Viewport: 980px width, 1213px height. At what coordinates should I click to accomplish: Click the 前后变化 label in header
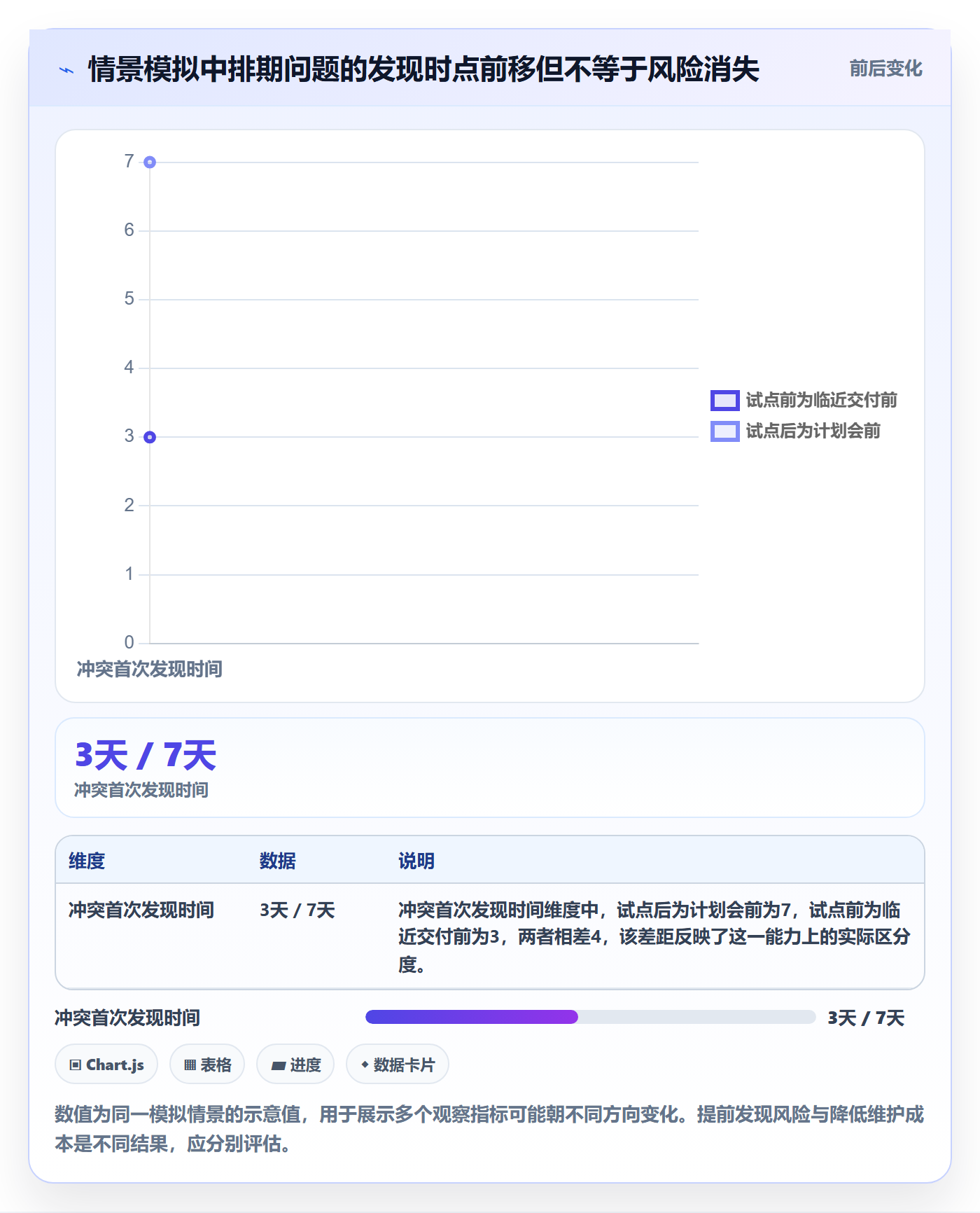coord(885,69)
